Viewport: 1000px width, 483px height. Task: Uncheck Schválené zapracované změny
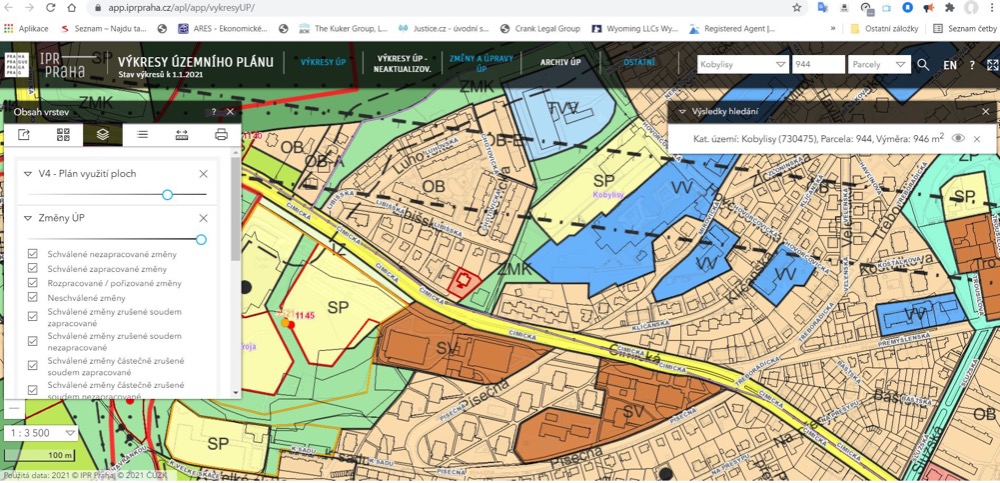point(33,269)
